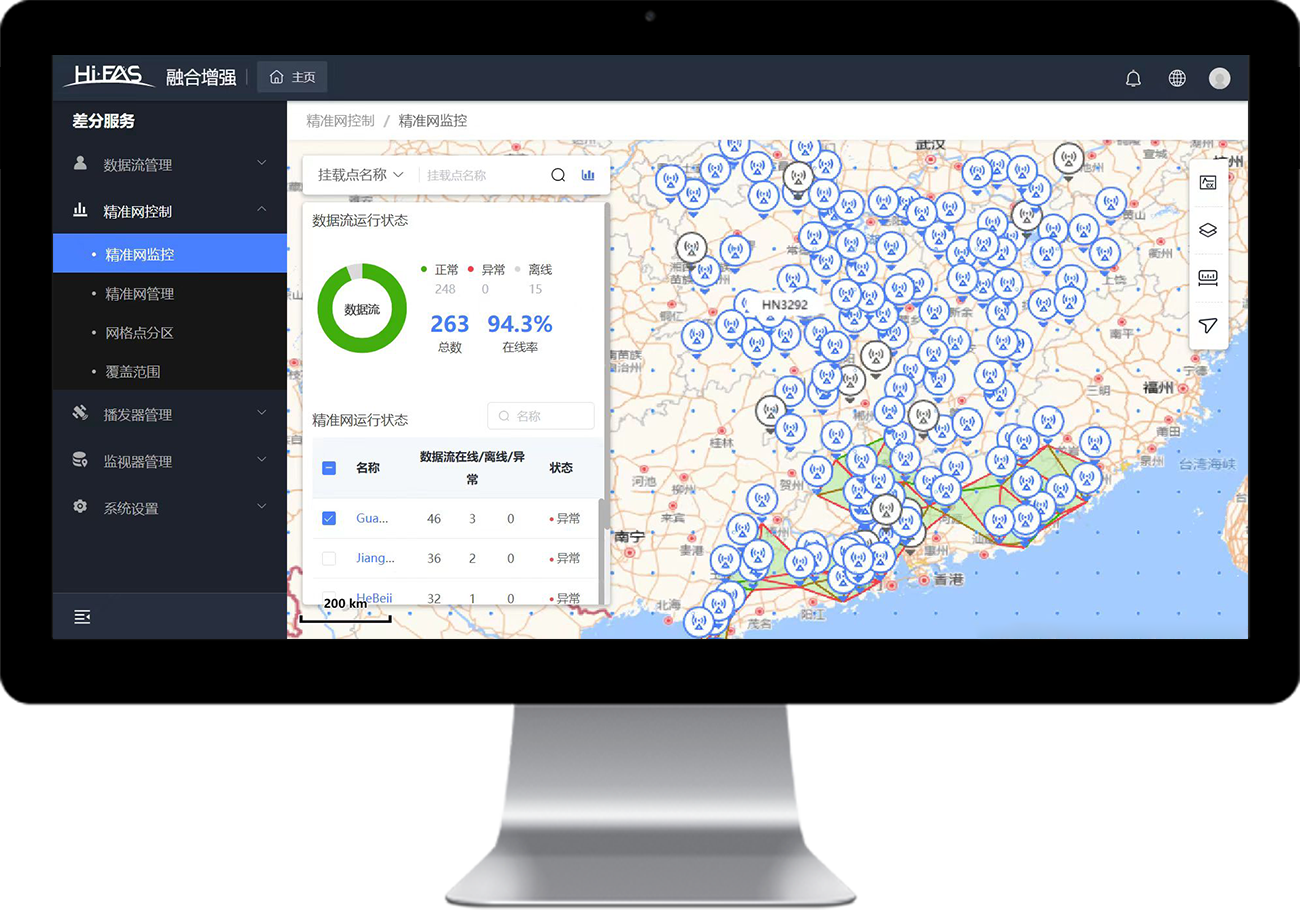The height and width of the screenshot is (910, 1300).
Task: Toggle the select-all header checkbox
Action: (x=329, y=468)
